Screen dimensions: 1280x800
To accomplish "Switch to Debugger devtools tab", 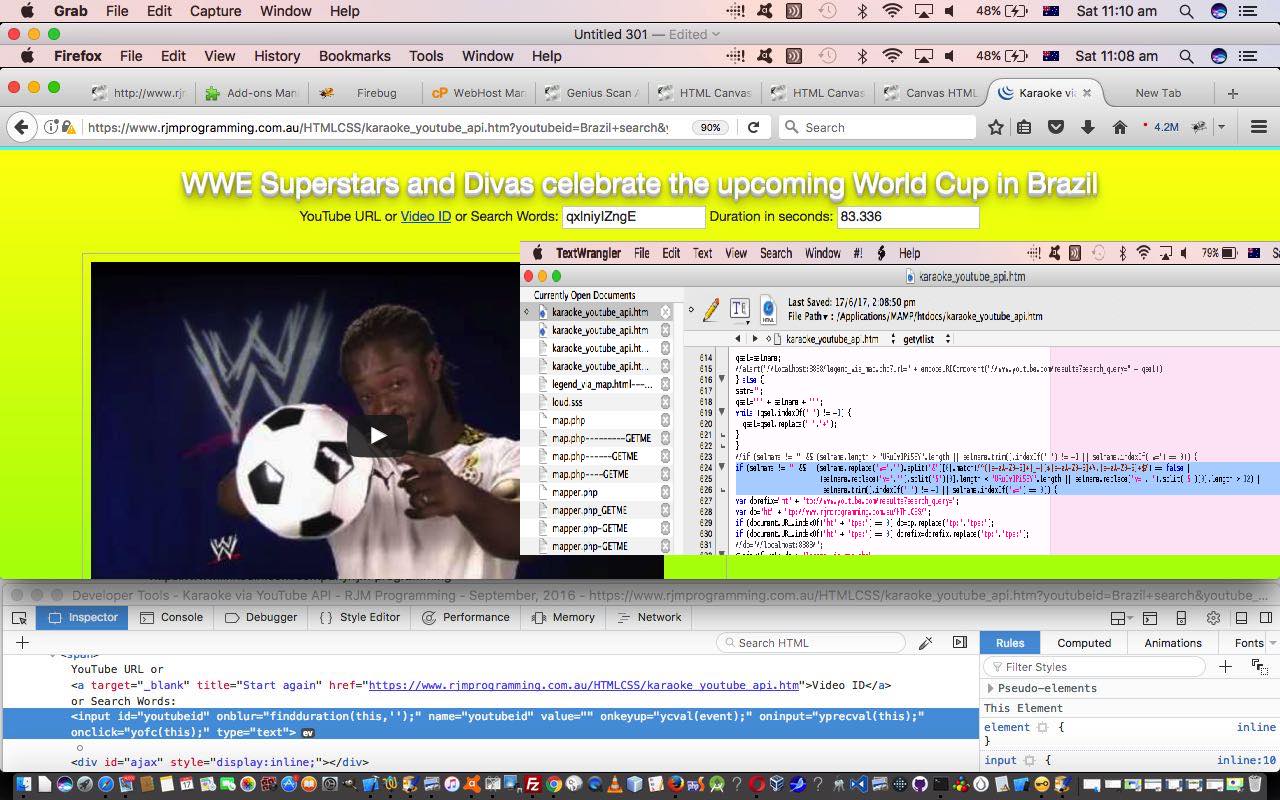I will point(261,617).
